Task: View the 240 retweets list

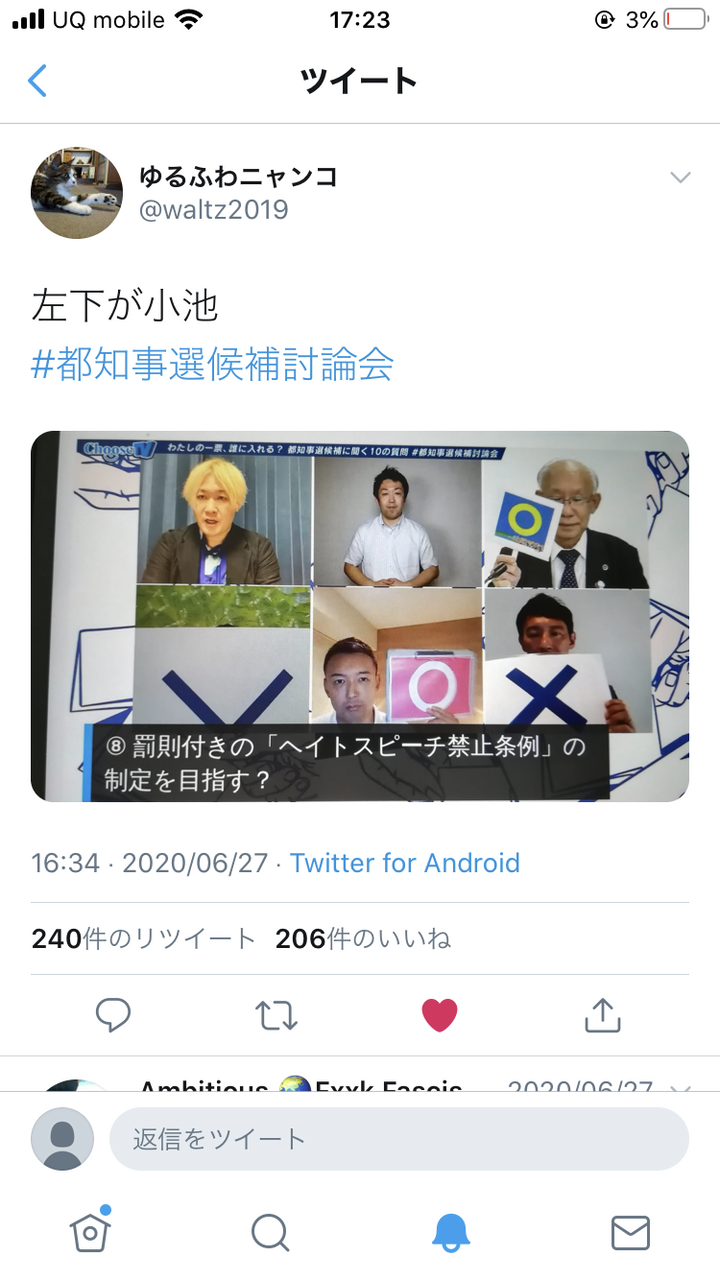Action: pyautogui.click(x=144, y=938)
